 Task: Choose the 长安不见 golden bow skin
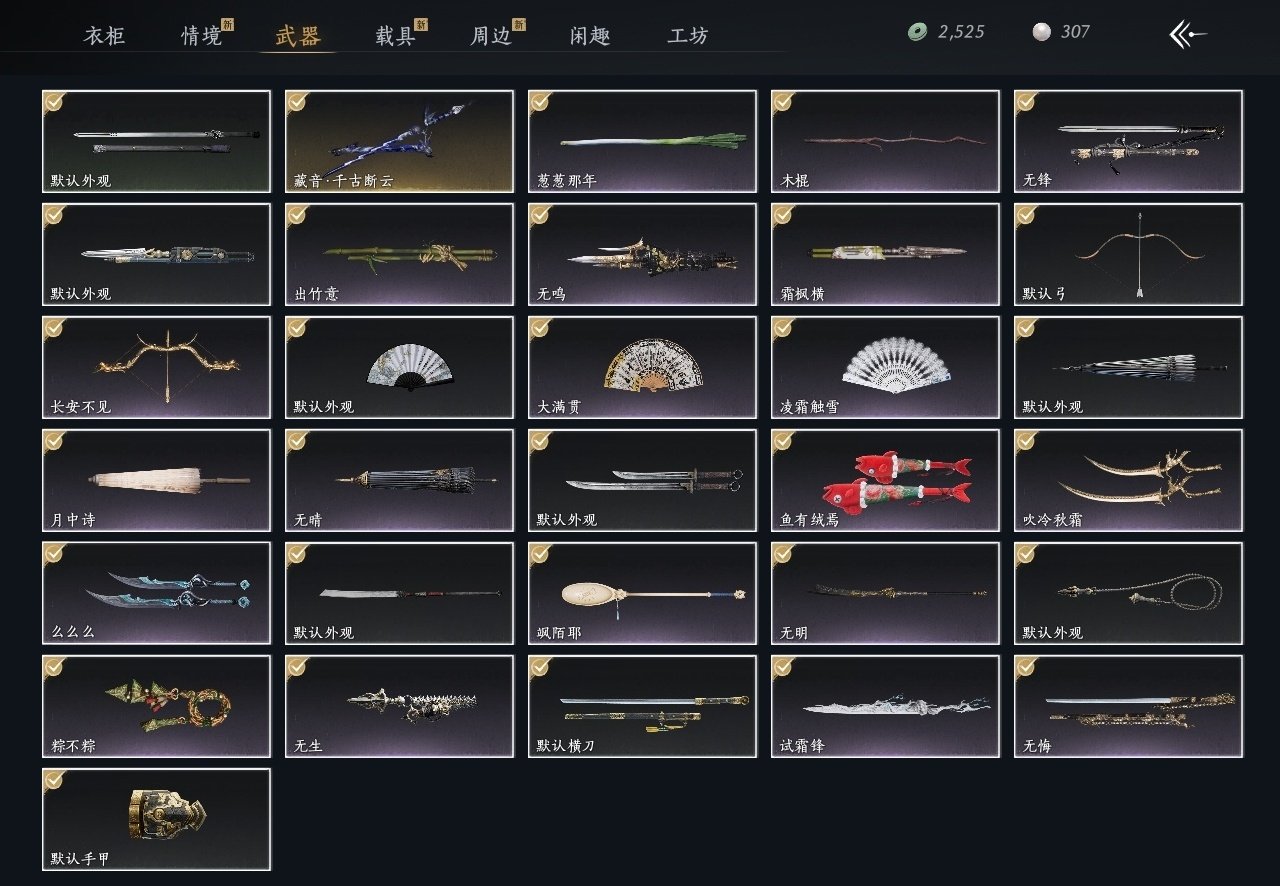156,367
